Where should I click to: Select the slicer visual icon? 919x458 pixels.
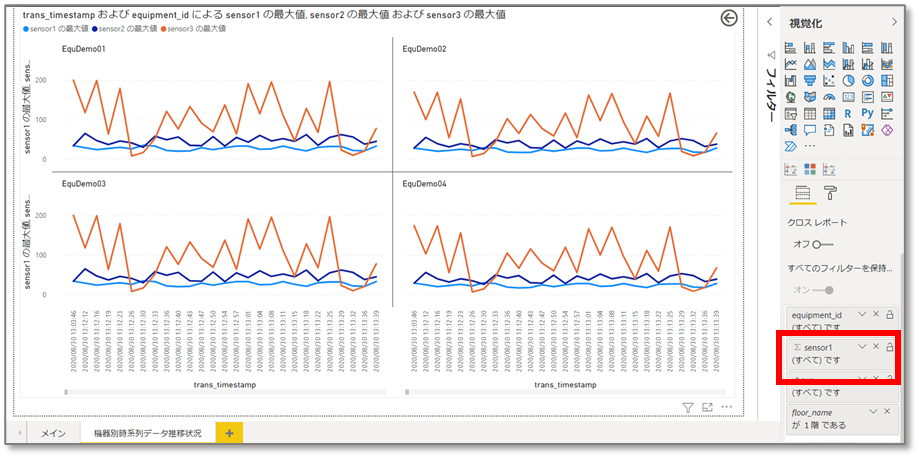(x=791, y=114)
